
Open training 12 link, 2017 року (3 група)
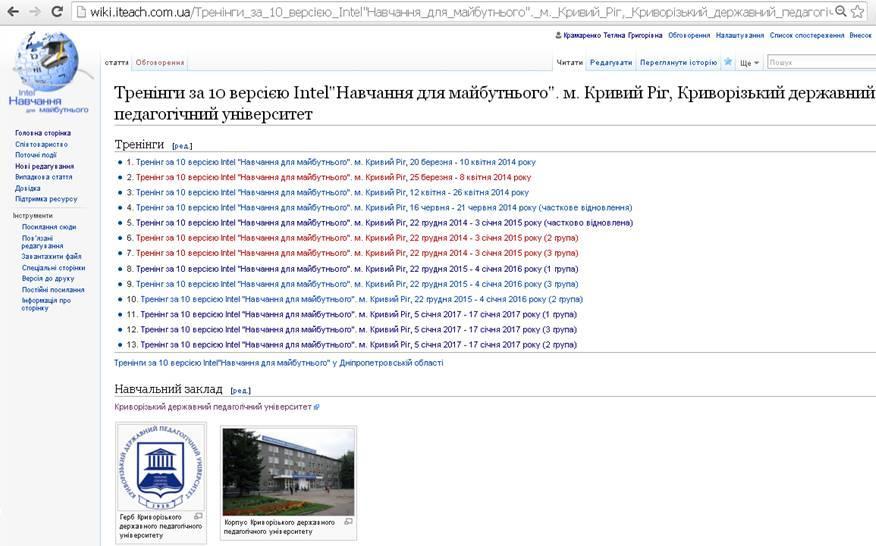coord(359,329)
